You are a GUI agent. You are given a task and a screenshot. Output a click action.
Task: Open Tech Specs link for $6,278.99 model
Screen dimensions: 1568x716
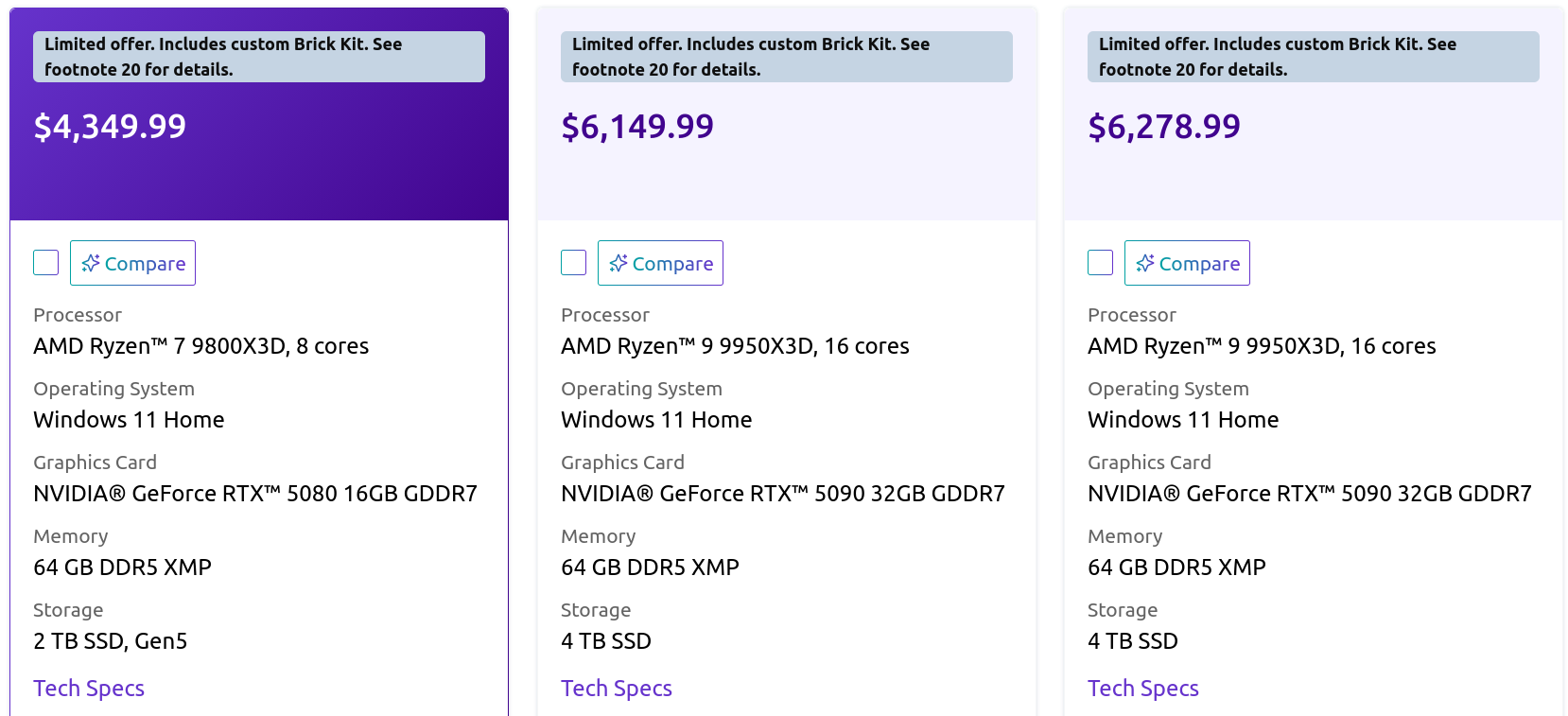(1143, 689)
